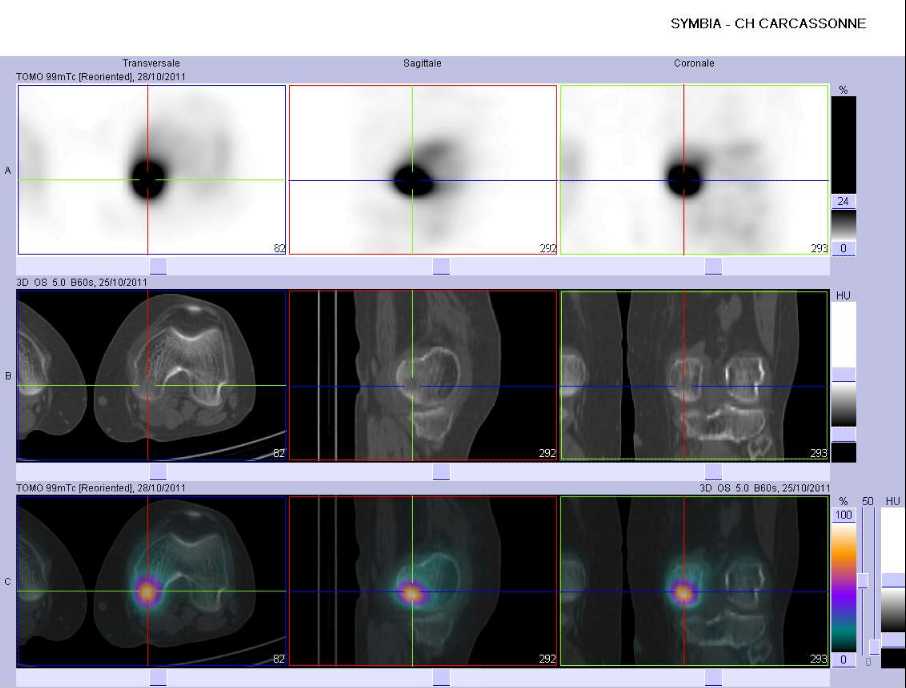Click the row B HU lower window handle
The width and height of the screenshot is (906, 688).
pos(844,434)
